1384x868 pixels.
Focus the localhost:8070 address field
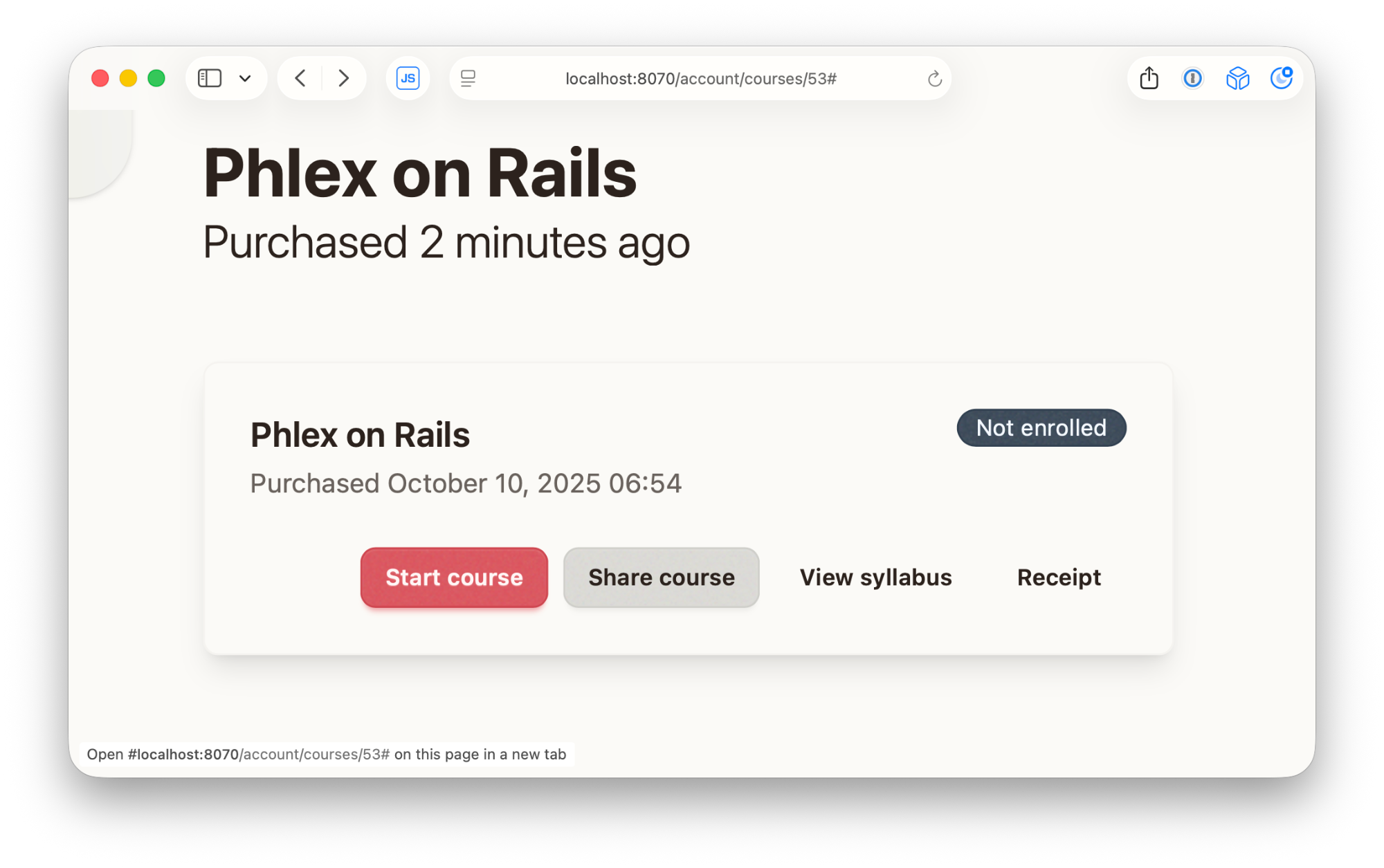point(700,79)
